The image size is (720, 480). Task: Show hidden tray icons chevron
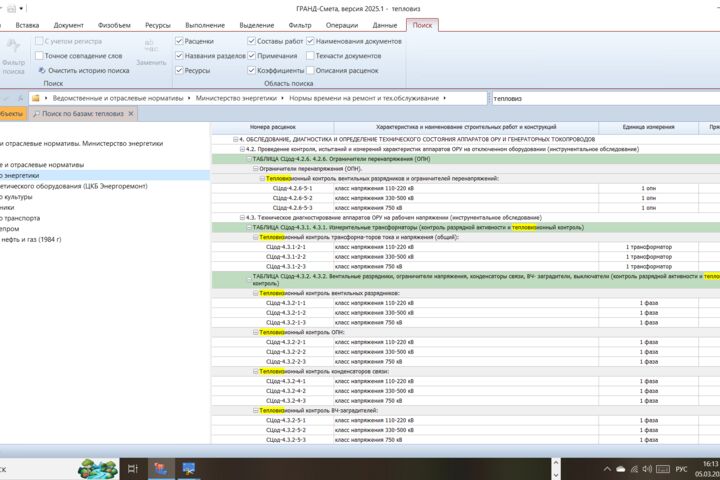tap(607, 469)
